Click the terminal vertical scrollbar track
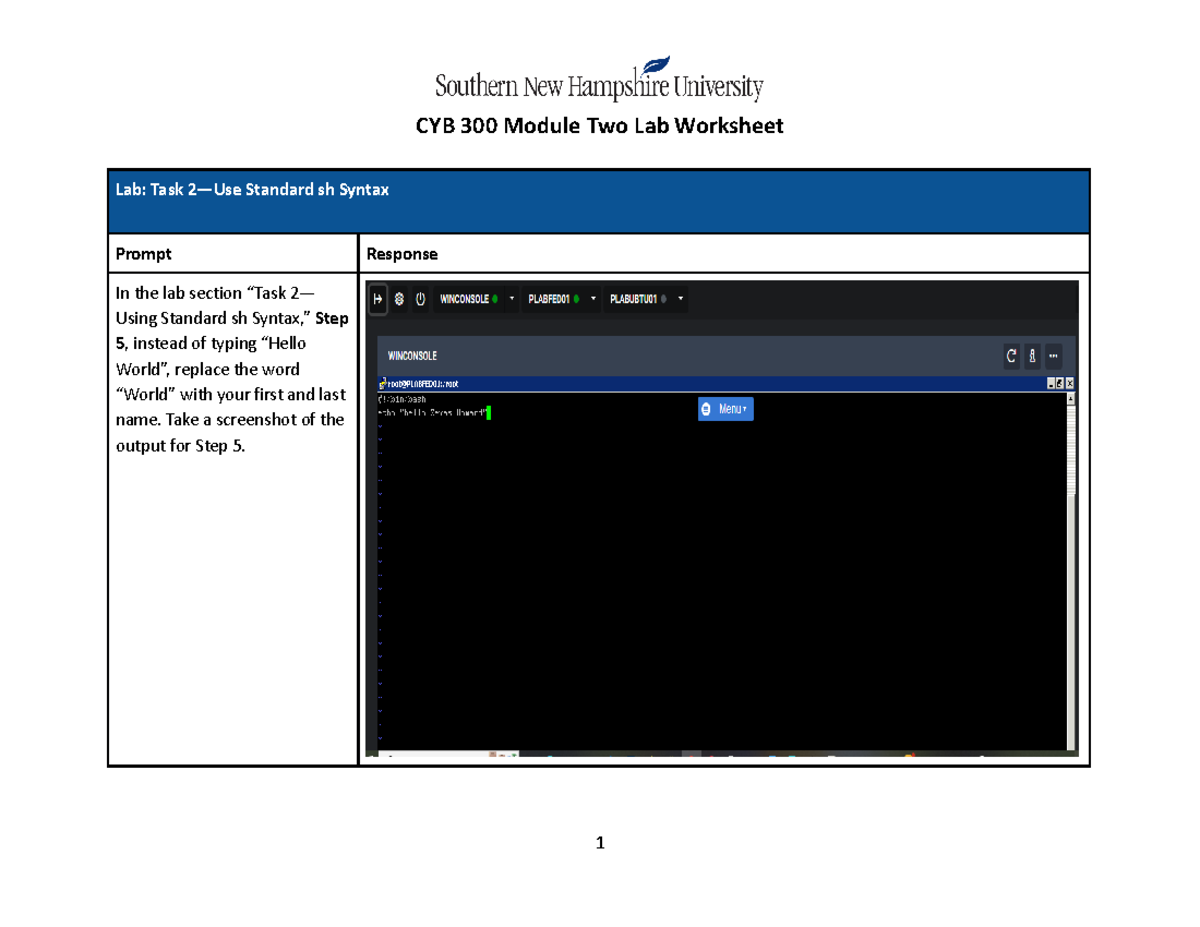This screenshot has height=927, width=1200. (x=1072, y=600)
